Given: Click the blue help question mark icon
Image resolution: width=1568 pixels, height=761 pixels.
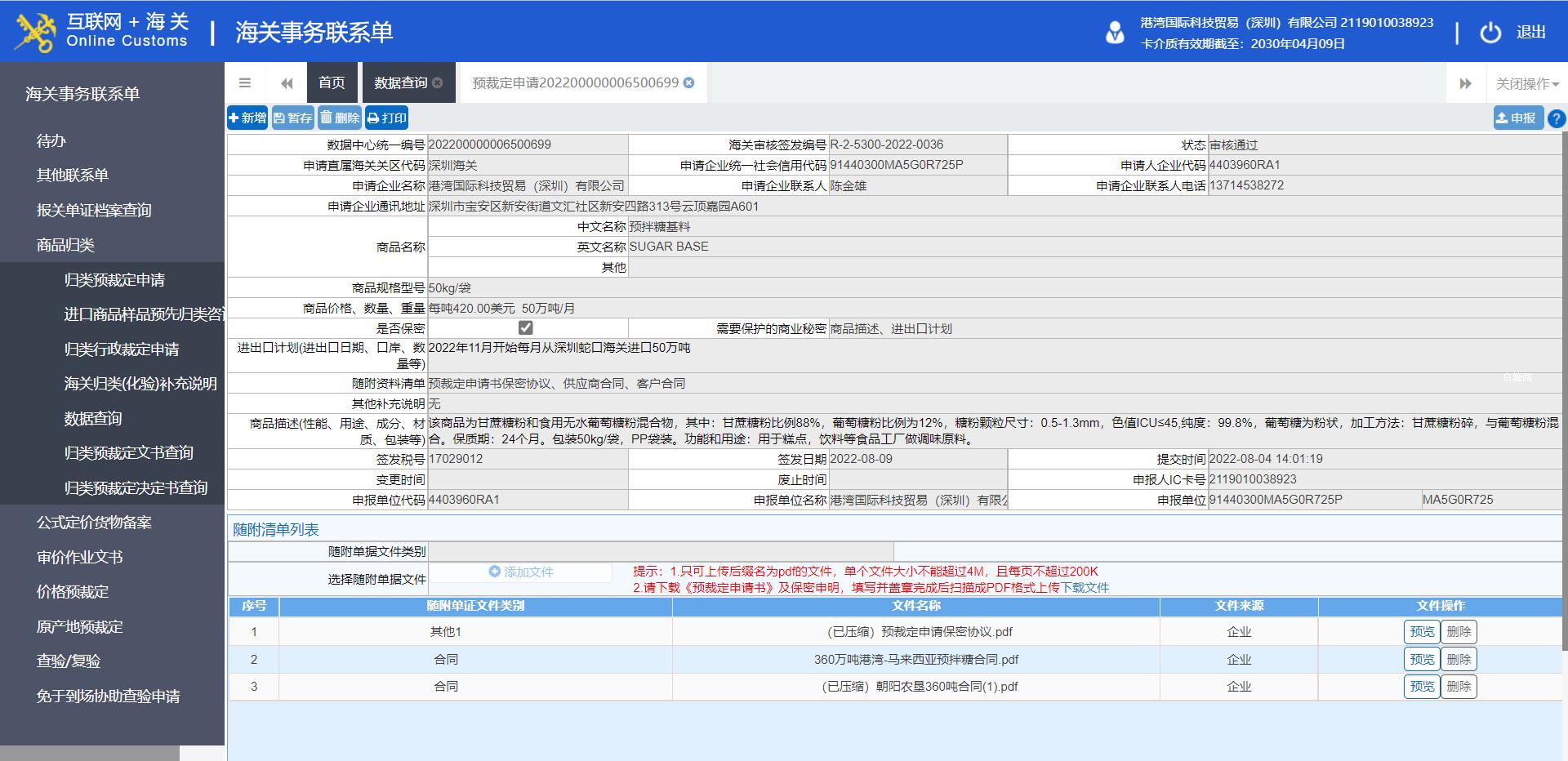Looking at the screenshot, I should 1557,118.
